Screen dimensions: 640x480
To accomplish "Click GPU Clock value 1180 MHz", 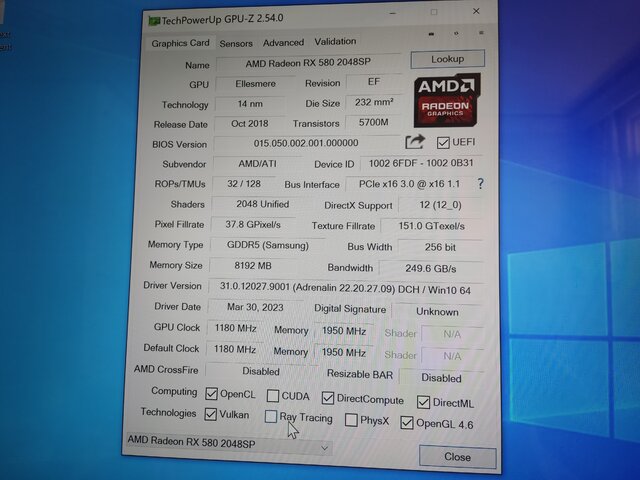I will click(235, 328).
